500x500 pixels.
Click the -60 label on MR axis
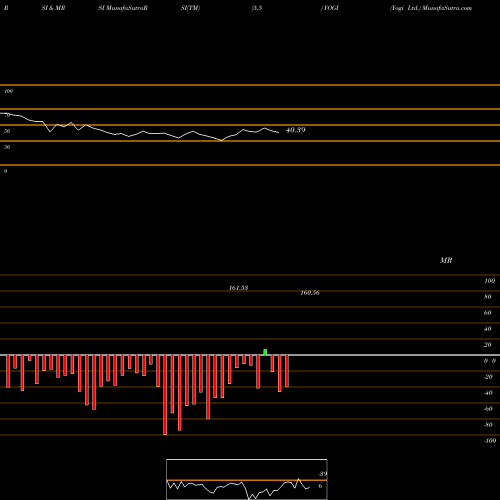pyautogui.click(x=488, y=409)
